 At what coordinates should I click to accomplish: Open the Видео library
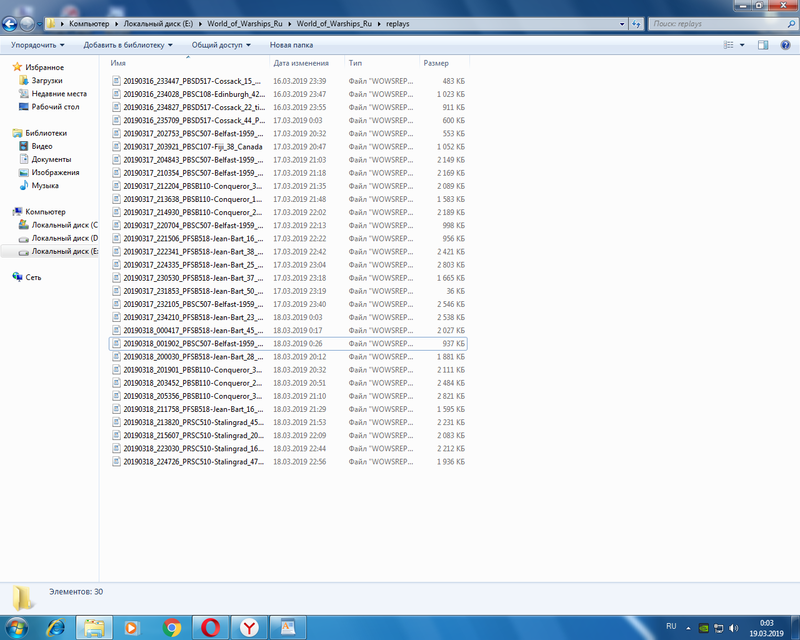[36, 146]
